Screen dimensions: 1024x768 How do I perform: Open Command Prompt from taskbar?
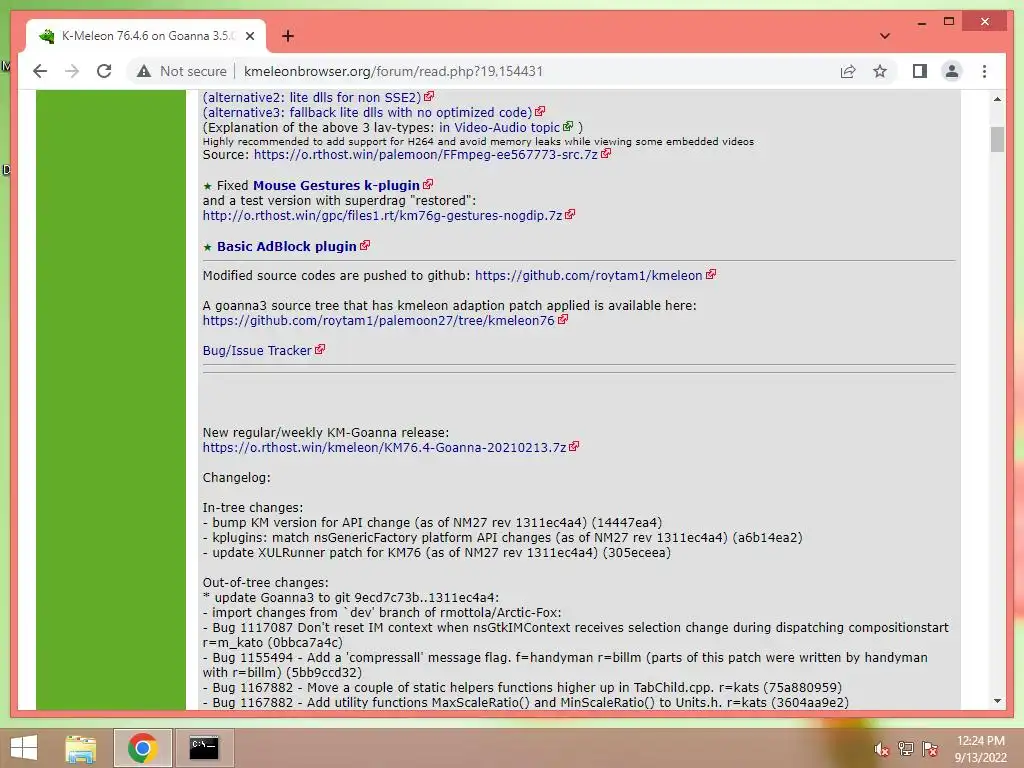point(204,748)
